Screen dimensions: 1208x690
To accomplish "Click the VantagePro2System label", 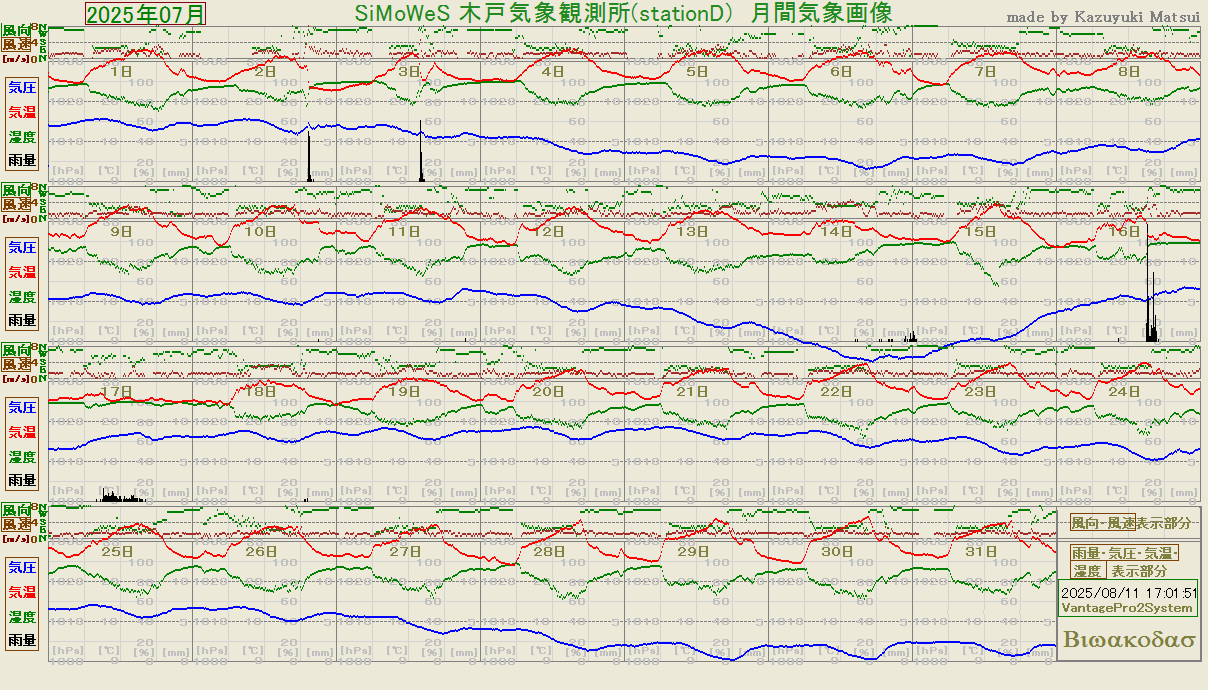I will coord(1128,608).
